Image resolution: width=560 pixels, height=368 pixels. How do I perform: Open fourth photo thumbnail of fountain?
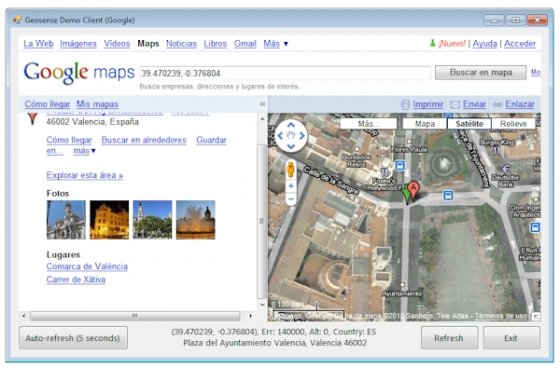point(196,220)
